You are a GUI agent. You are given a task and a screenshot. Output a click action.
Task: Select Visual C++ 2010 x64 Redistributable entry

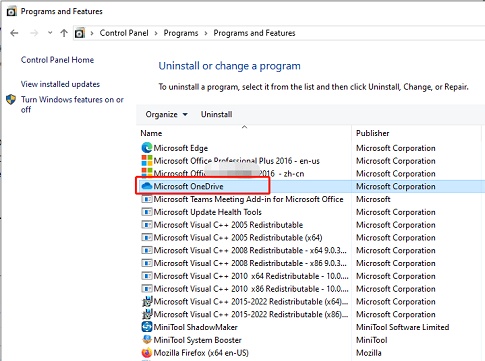251,276
